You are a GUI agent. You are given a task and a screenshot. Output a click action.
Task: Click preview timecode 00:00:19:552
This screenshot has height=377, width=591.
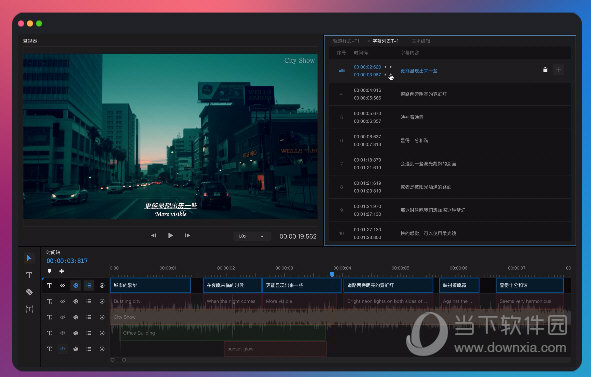tap(298, 236)
